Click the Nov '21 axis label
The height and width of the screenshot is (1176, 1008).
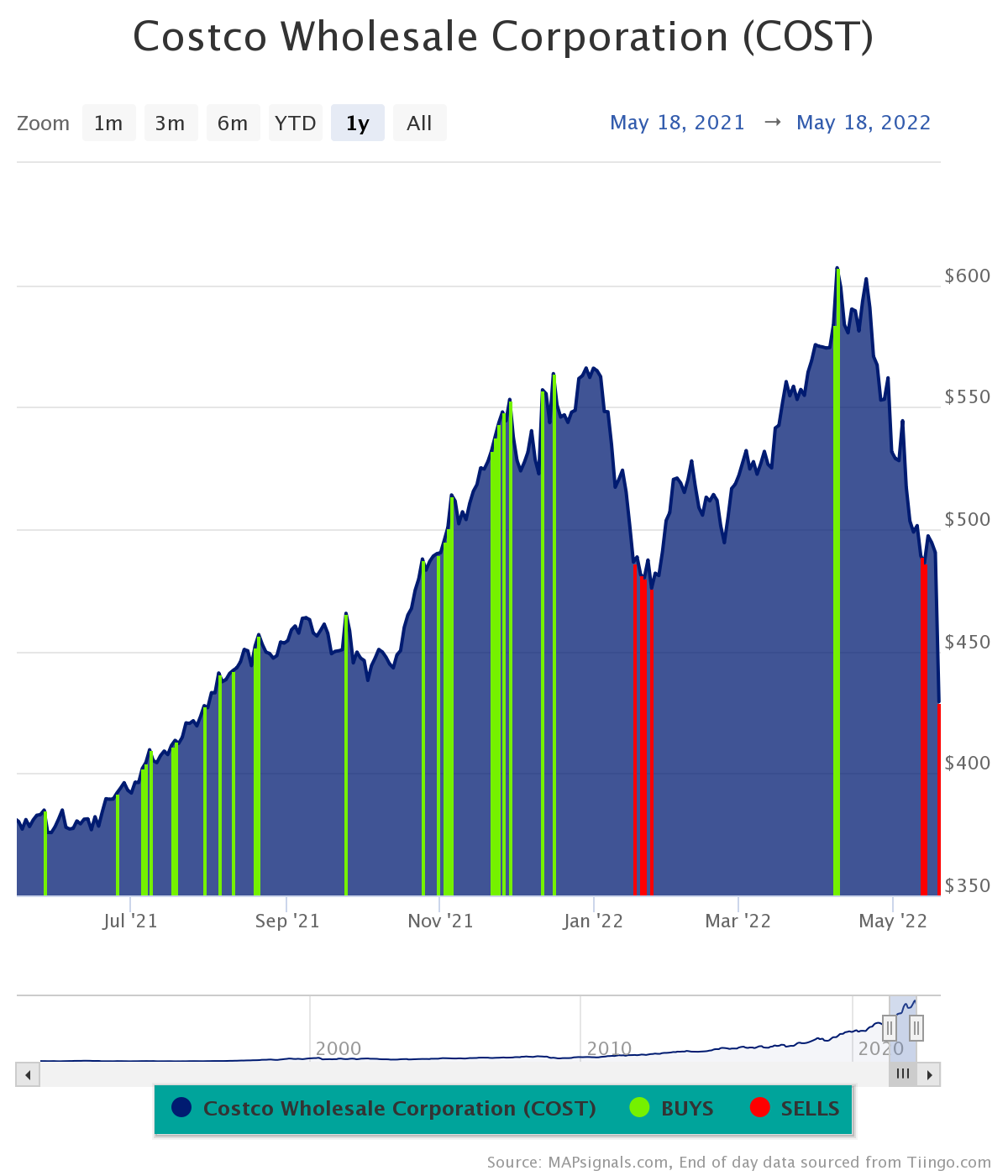[x=440, y=921]
